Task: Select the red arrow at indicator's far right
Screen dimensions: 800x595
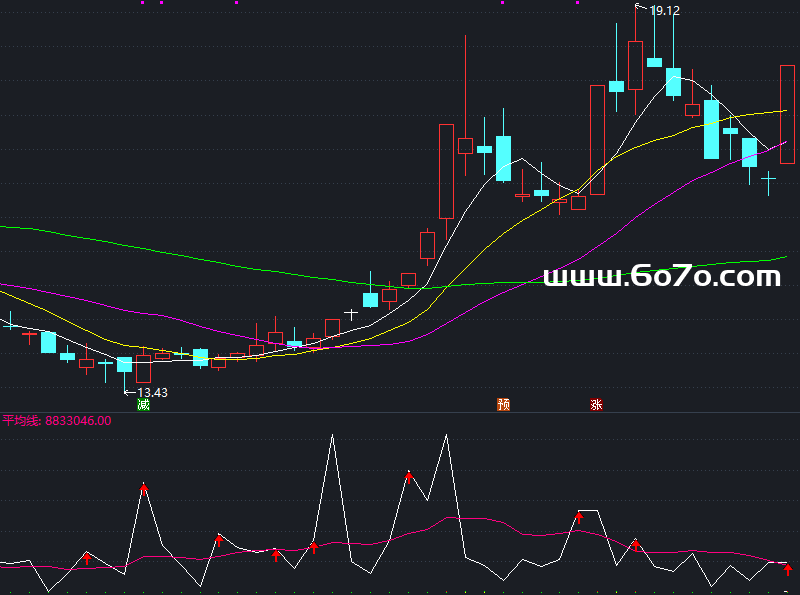Action: coord(787,569)
